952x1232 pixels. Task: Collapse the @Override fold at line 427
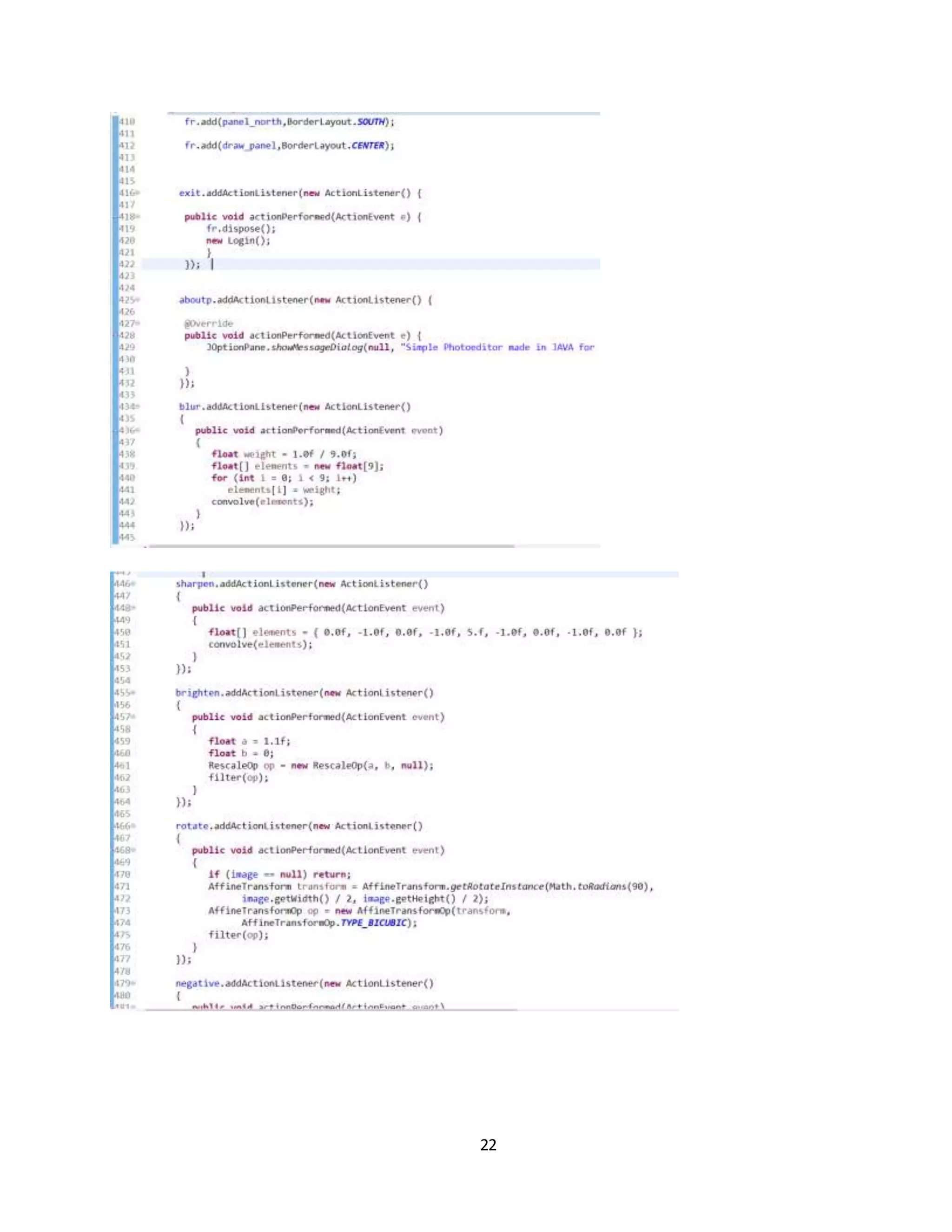tap(138, 324)
